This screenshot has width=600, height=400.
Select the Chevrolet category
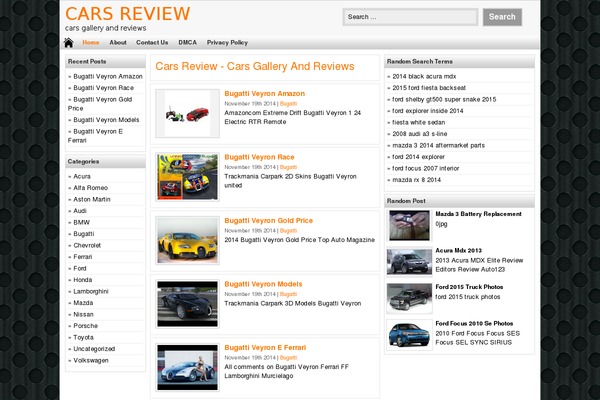tap(87, 245)
